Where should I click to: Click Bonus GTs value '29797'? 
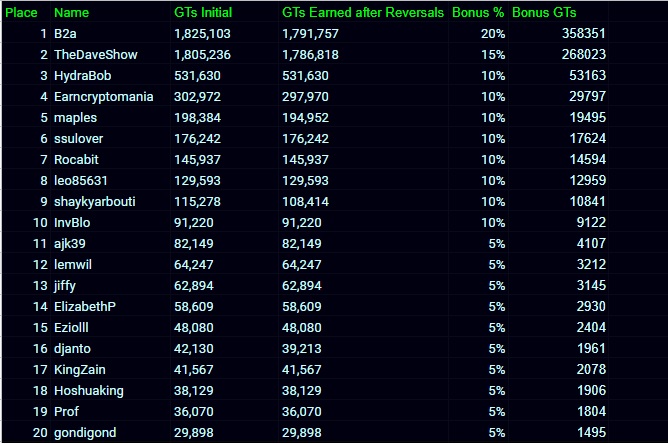[587, 96]
